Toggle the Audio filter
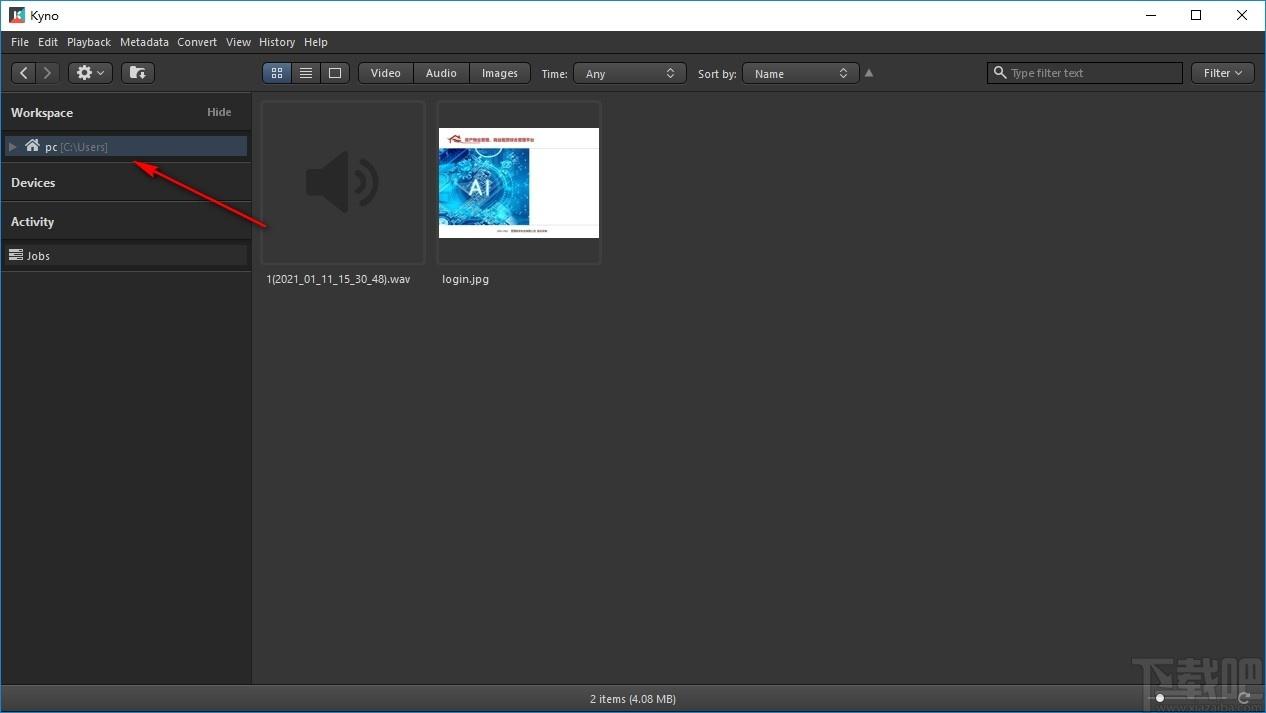 [441, 73]
